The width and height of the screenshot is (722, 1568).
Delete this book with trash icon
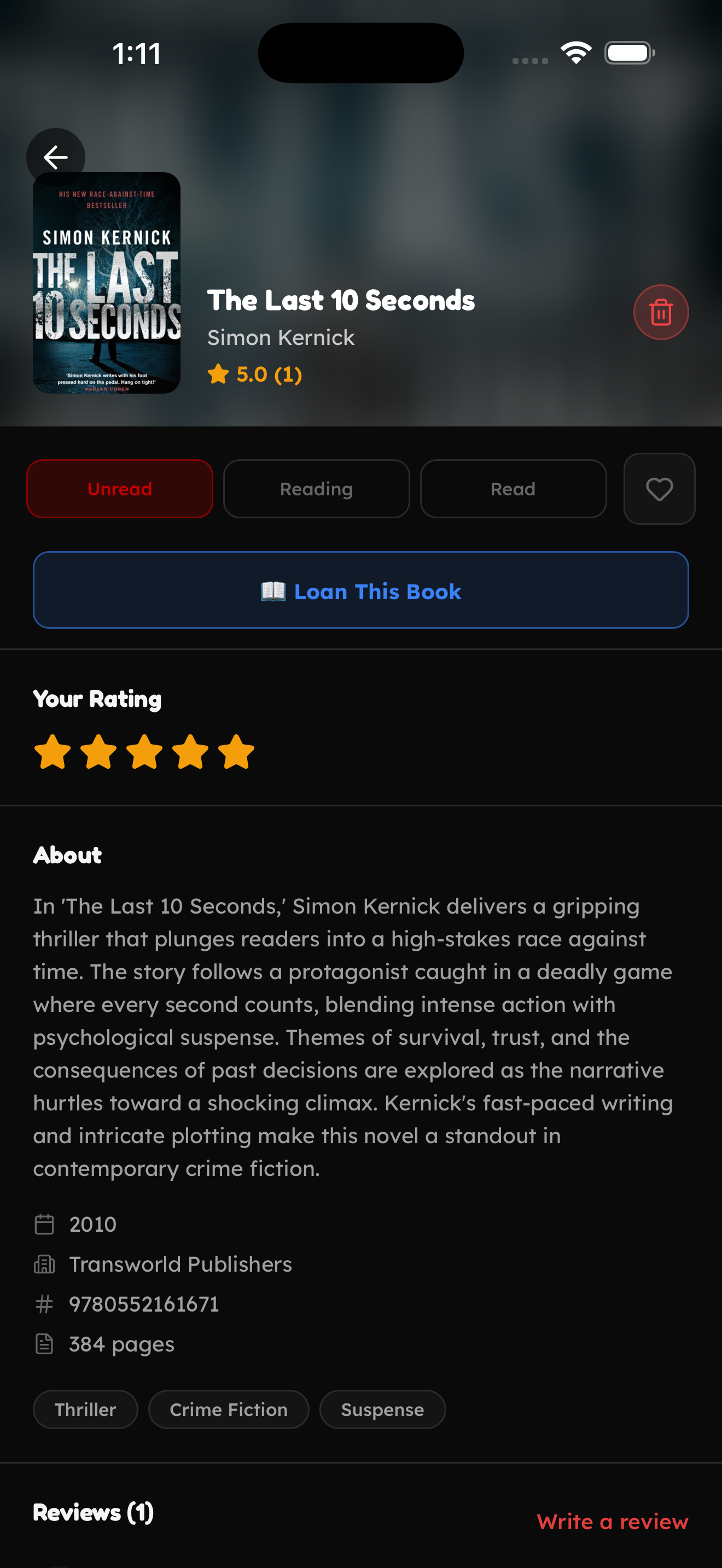[x=661, y=312]
